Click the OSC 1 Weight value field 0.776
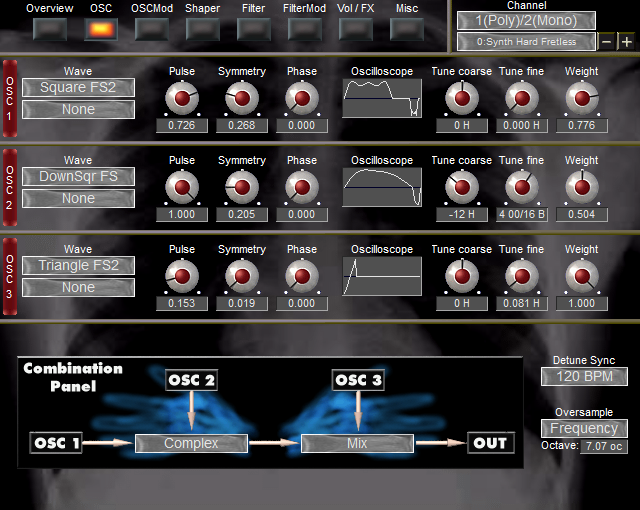 pyautogui.click(x=581, y=125)
